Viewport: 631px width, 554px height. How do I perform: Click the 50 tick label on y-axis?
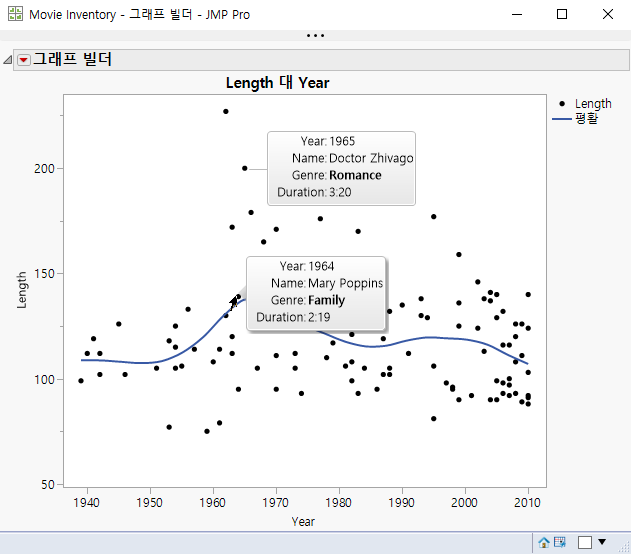pyautogui.click(x=47, y=484)
